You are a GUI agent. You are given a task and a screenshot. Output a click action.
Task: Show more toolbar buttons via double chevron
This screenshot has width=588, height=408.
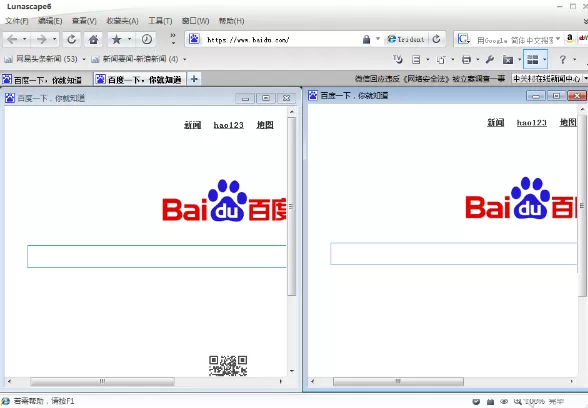(172, 39)
